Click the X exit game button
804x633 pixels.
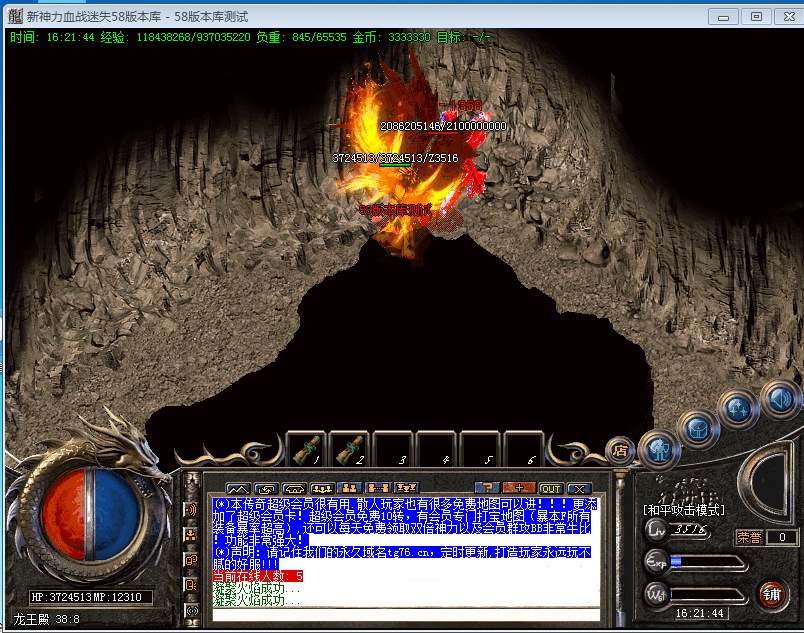(579, 489)
